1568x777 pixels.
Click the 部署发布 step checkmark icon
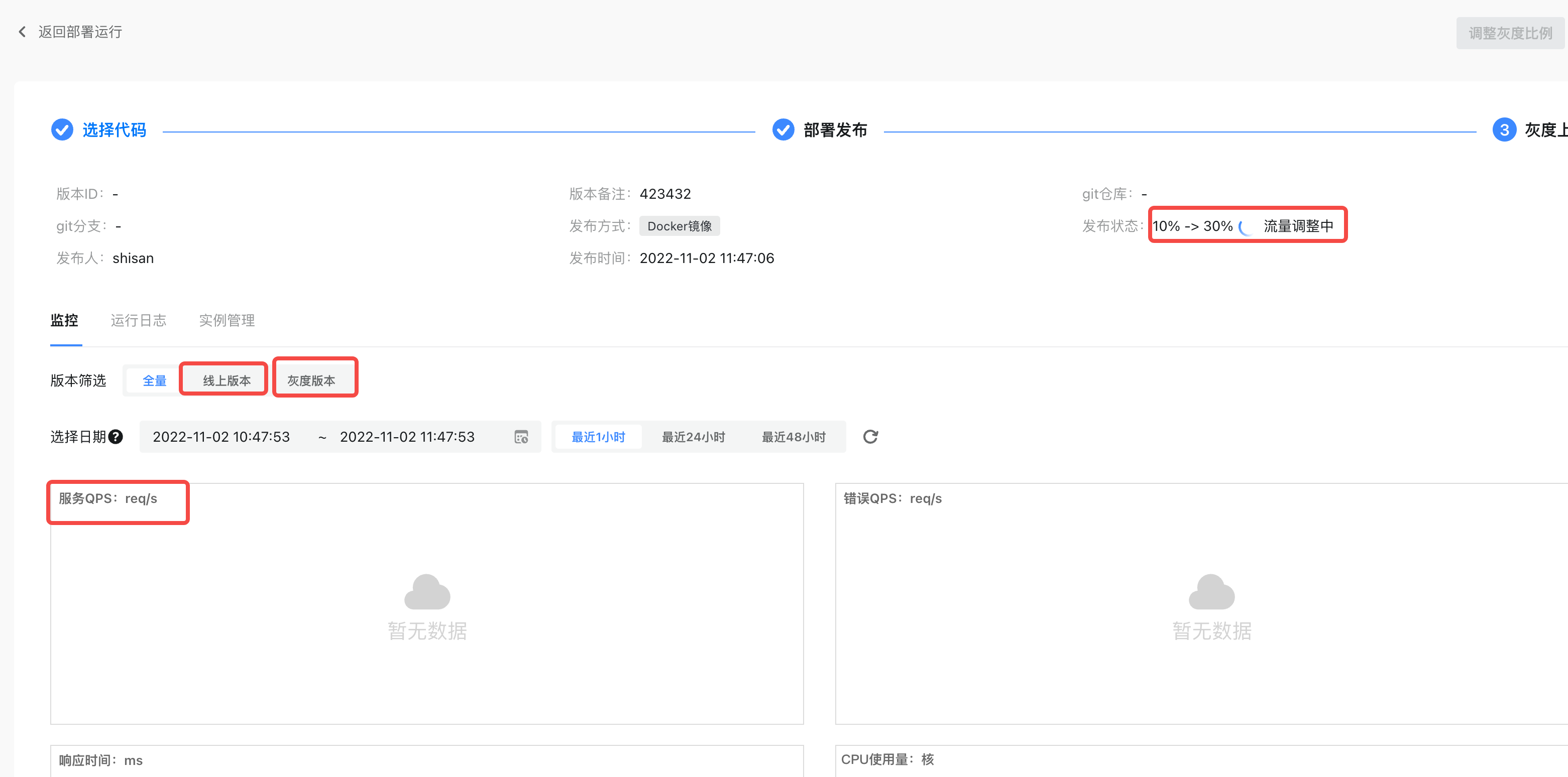pos(783,129)
